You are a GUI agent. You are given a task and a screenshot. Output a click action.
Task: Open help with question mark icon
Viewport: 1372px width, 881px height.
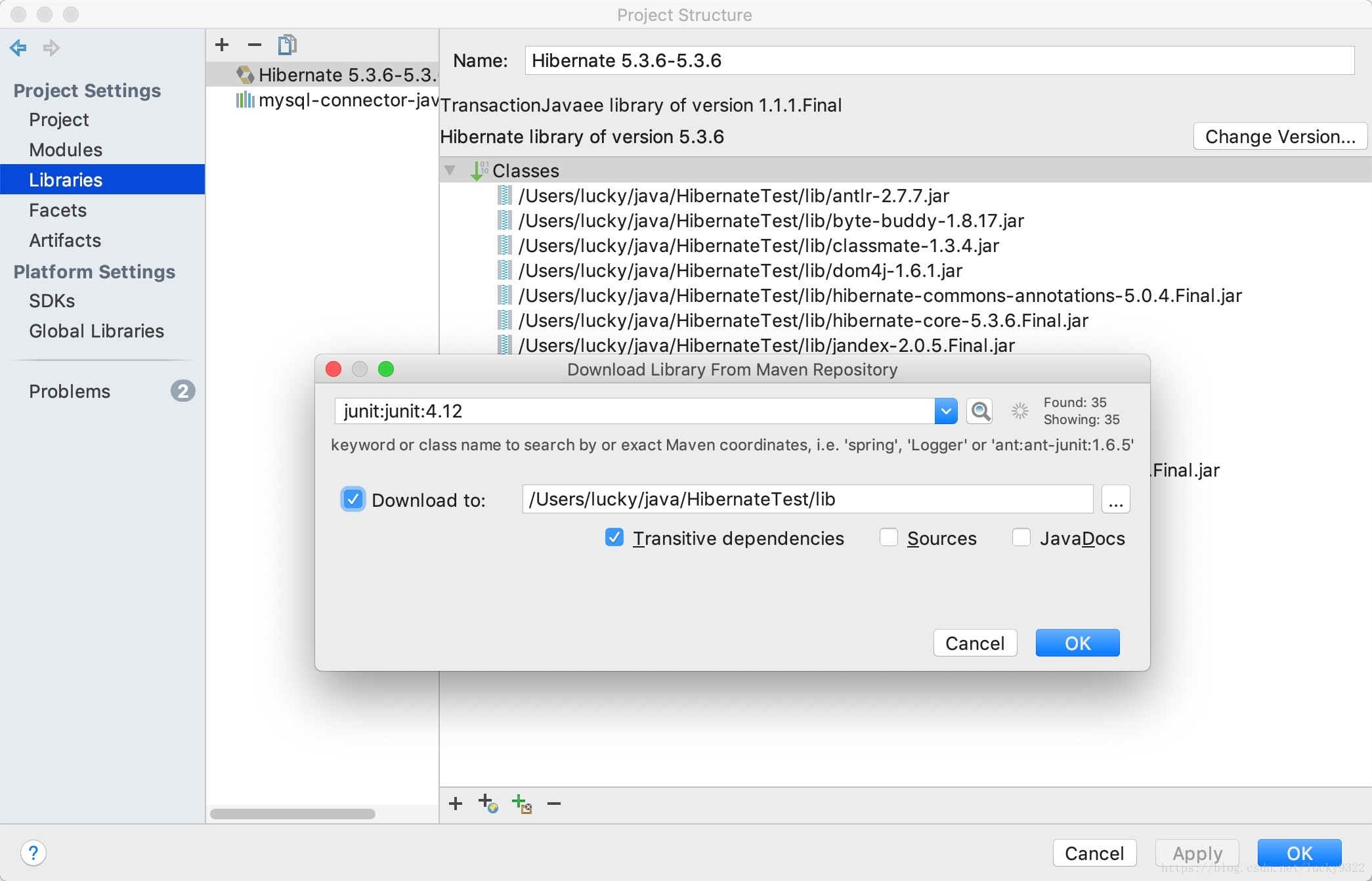(x=33, y=853)
